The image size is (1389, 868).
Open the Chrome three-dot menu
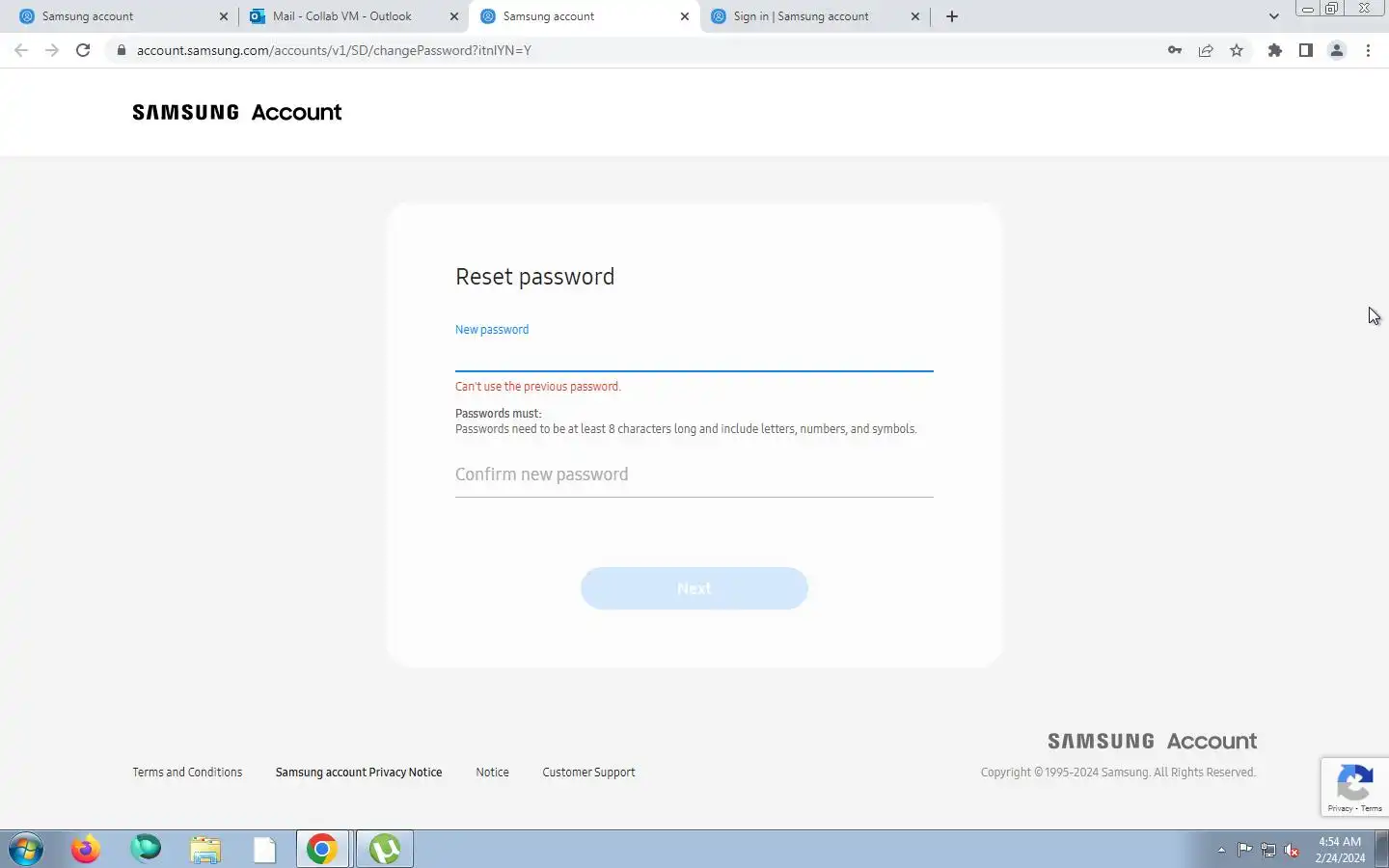point(1368,50)
